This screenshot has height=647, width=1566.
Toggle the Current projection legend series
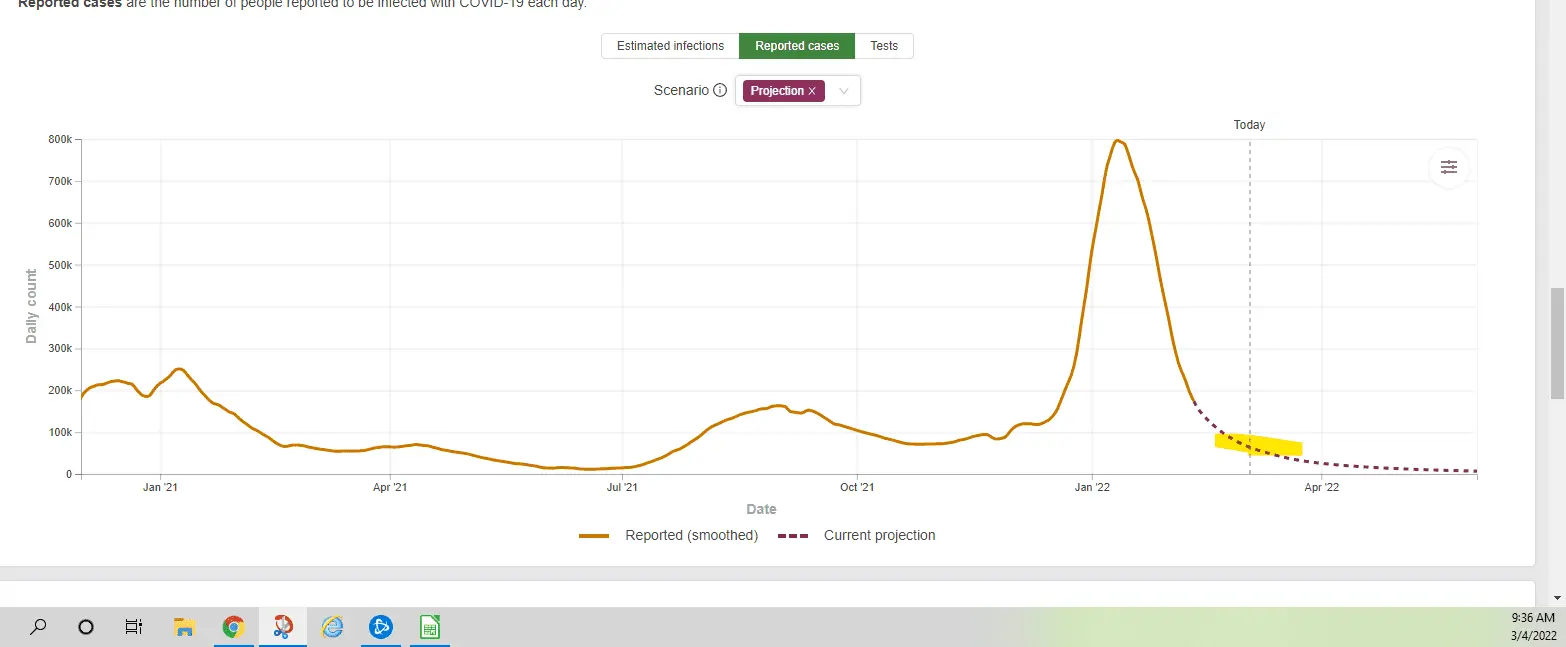(x=856, y=536)
